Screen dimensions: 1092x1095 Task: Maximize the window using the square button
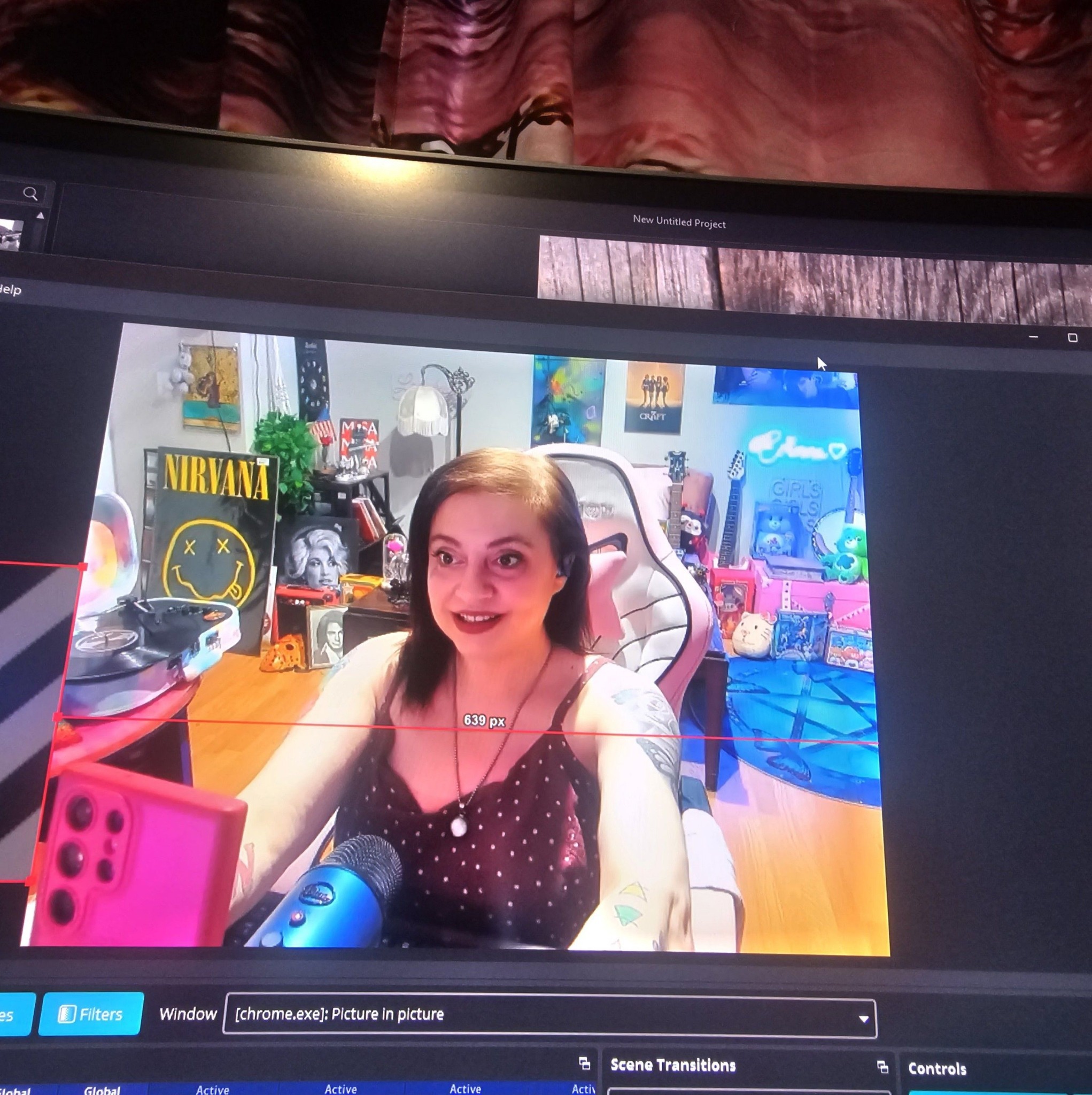coord(1072,338)
